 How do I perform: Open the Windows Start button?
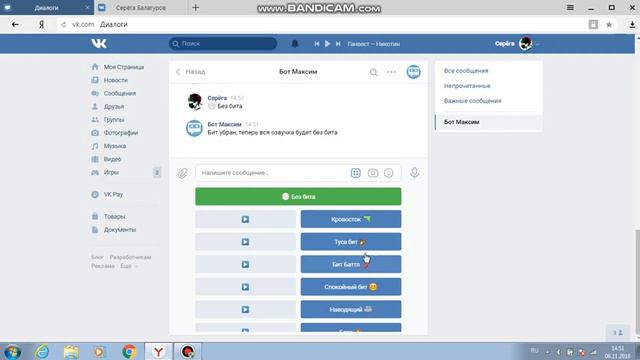pyautogui.click(x=13, y=351)
